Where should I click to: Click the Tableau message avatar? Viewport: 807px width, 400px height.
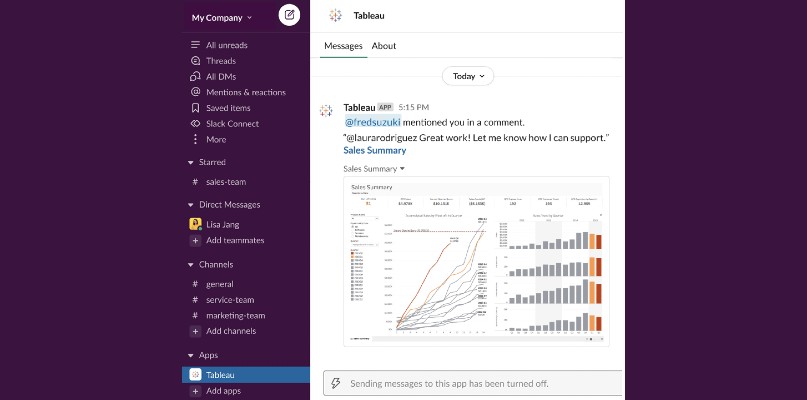click(x=326, y=110)
